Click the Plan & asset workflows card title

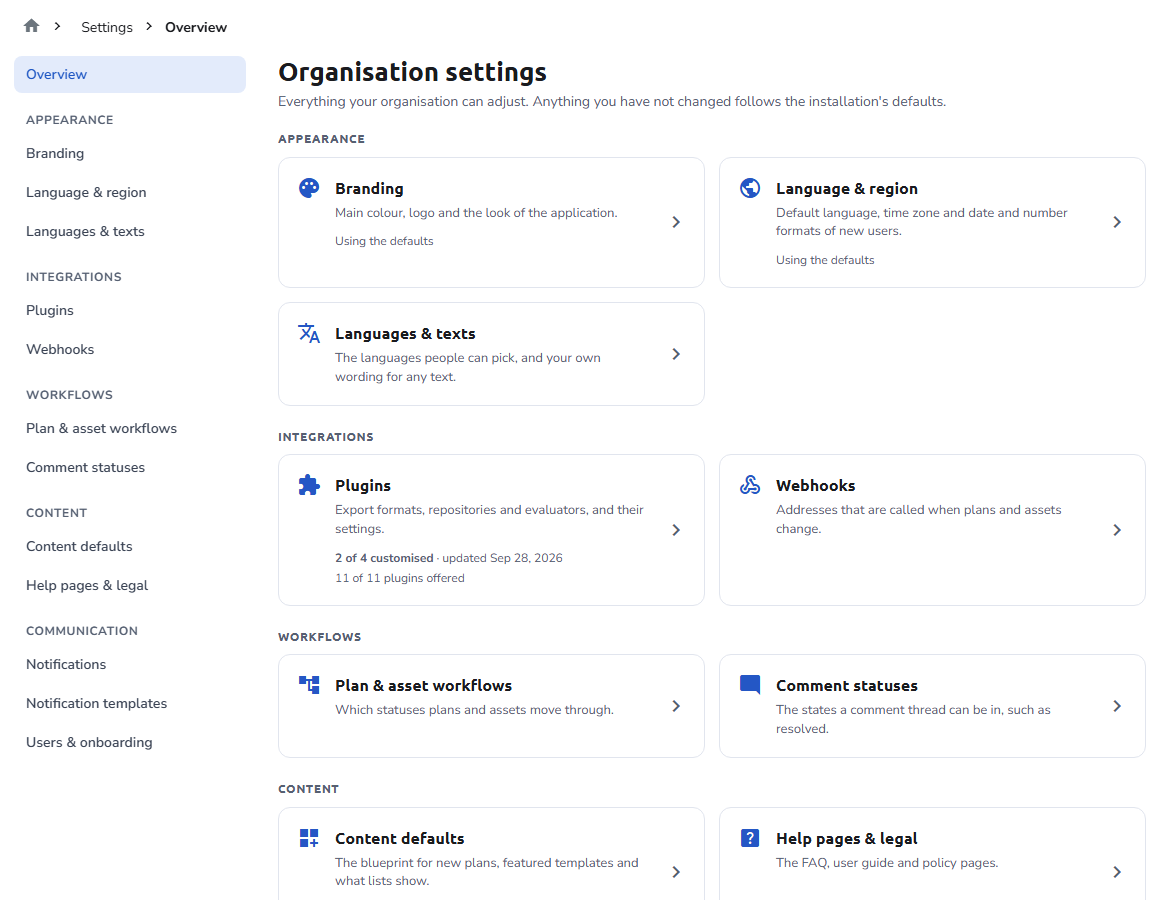pos(423,686)
